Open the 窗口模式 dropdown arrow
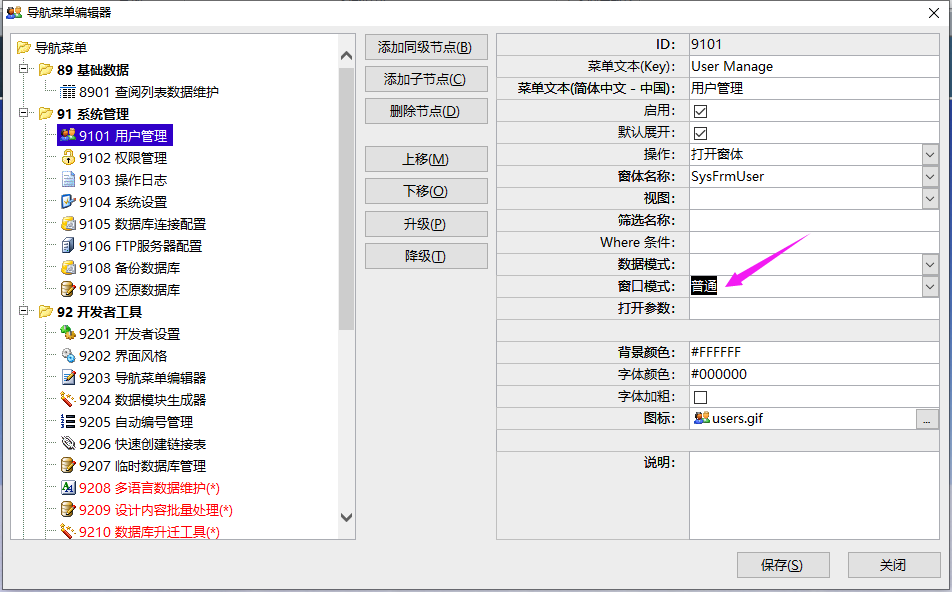952x592 pixels. (930, 286)
